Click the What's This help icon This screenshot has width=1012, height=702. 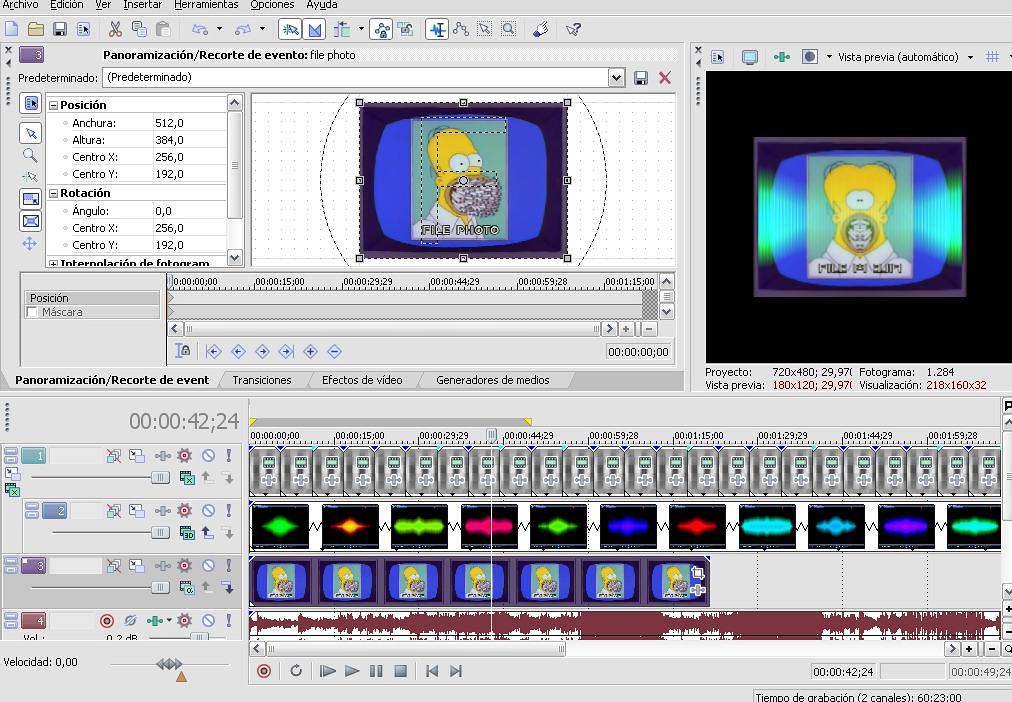point(572,29)
